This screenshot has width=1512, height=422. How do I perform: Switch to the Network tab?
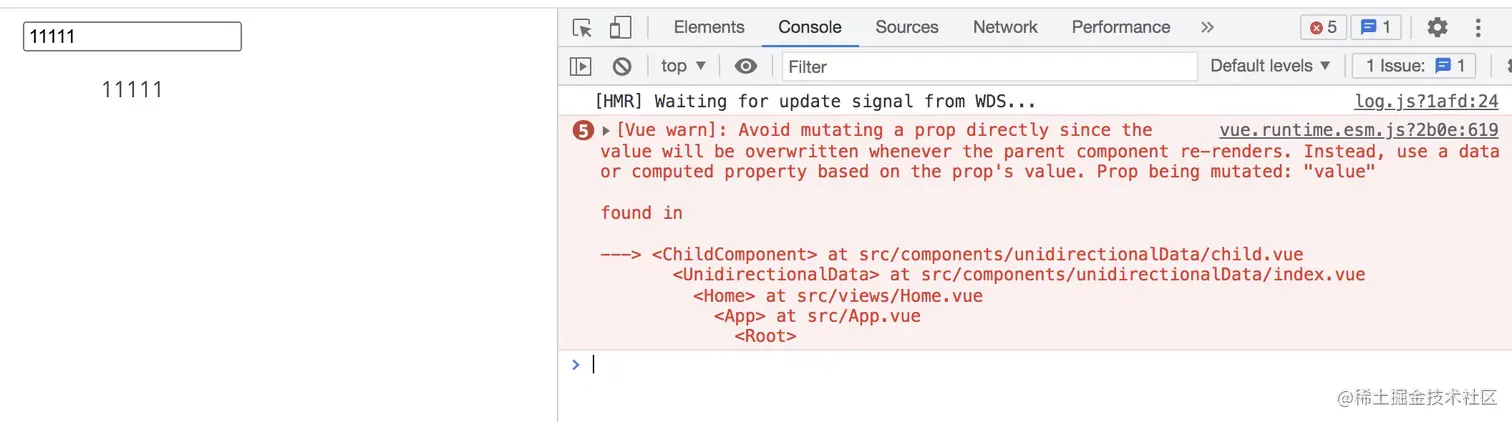point(1005,28)
